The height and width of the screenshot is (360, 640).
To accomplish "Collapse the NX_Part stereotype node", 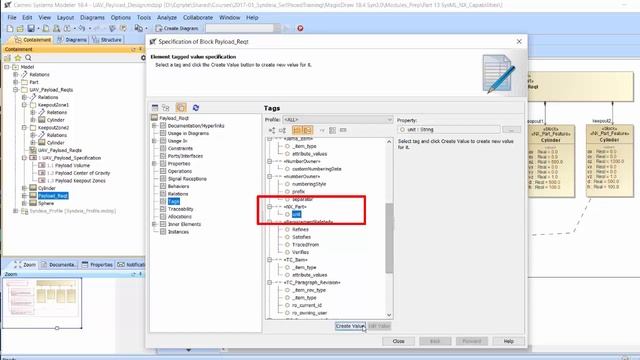I will (270, 207).
